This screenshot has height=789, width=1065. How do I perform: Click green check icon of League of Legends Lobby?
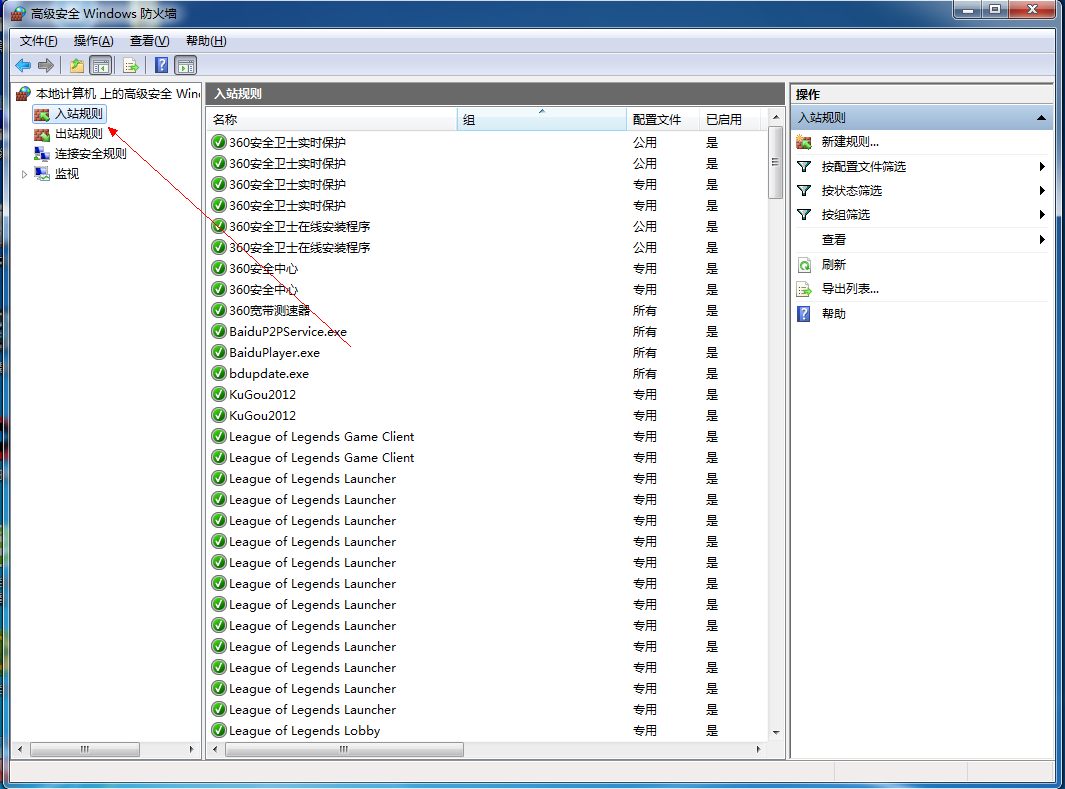pos(219,731)
